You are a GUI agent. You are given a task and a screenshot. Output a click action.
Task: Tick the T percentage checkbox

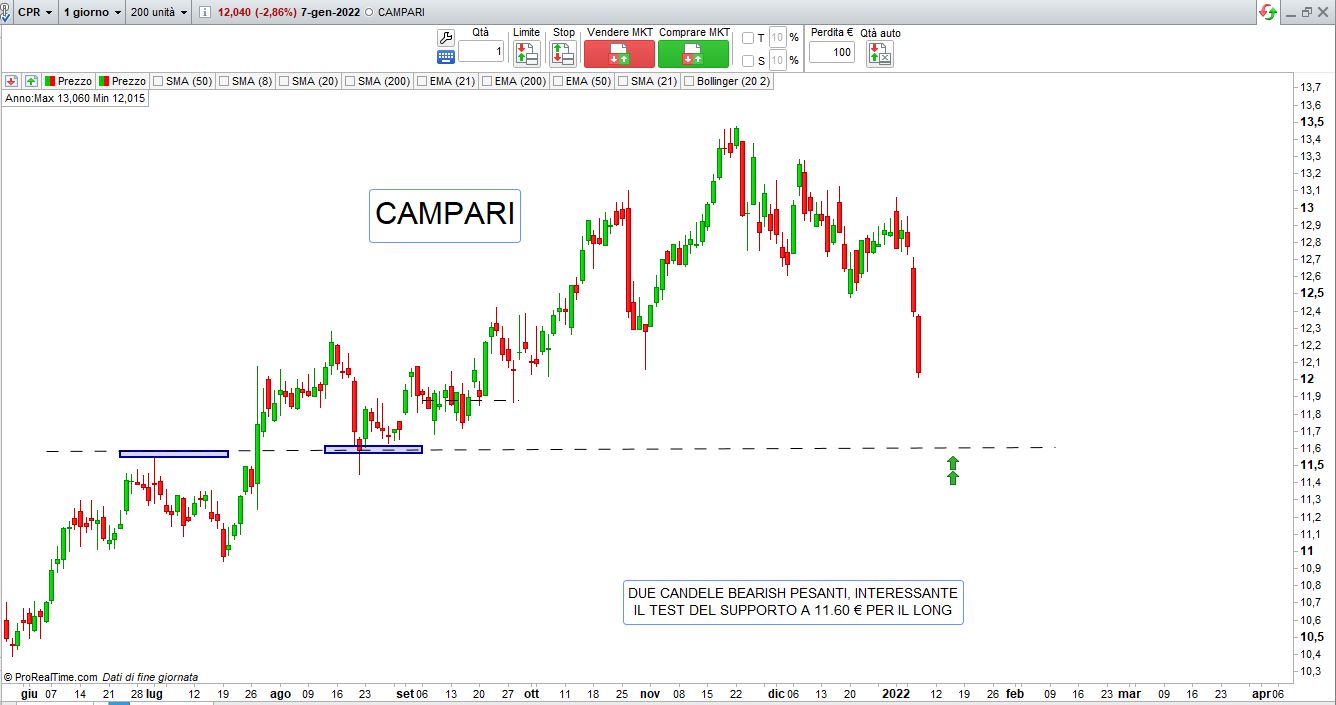748,38
